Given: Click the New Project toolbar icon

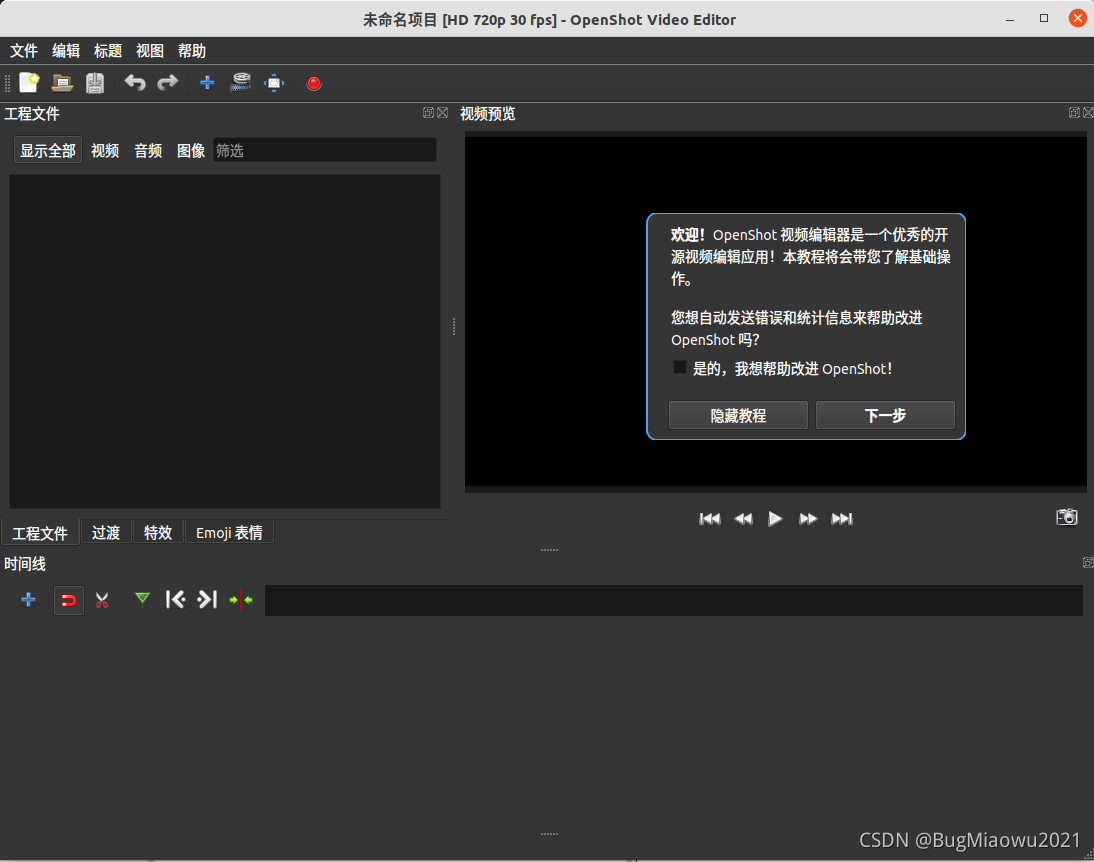Looking at the screenshot, I should [29, 83].
